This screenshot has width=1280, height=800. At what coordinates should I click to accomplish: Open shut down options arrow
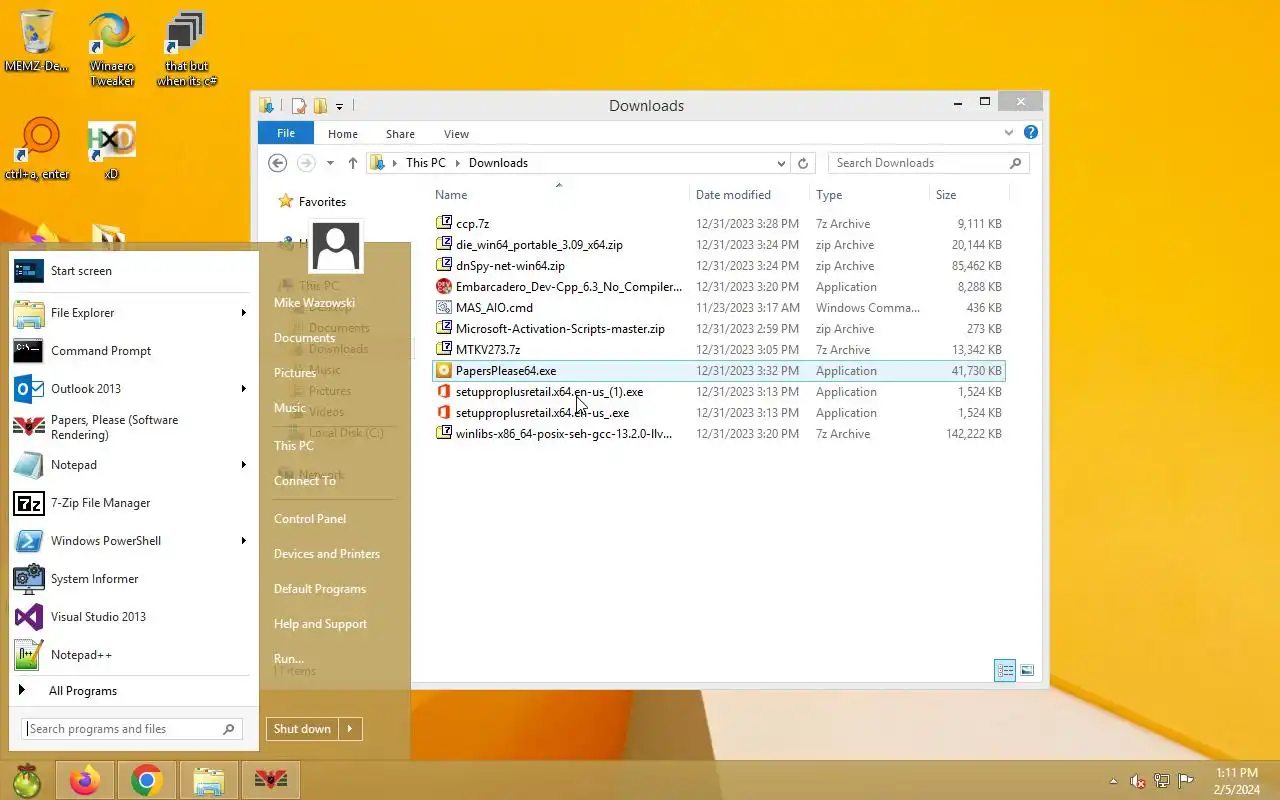tap(350, 729)
